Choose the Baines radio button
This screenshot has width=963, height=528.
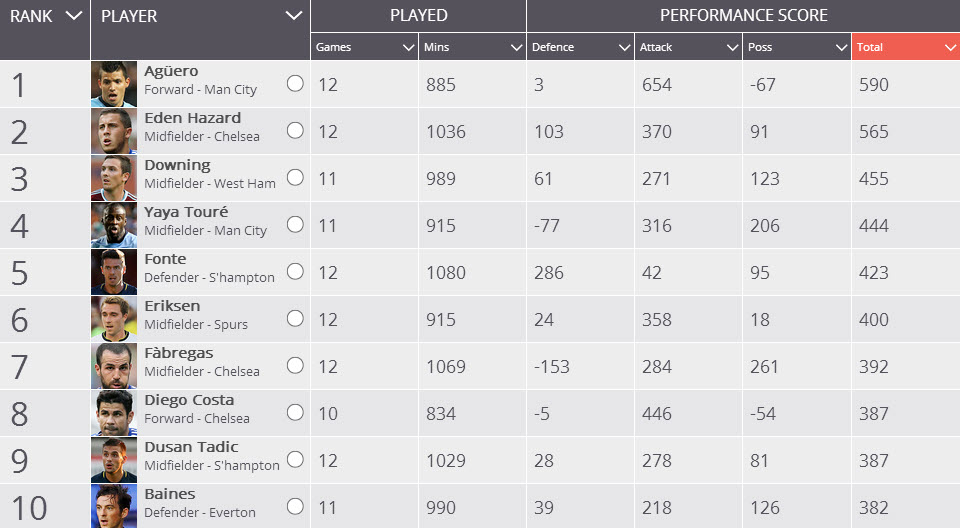[x=295, y=506]
